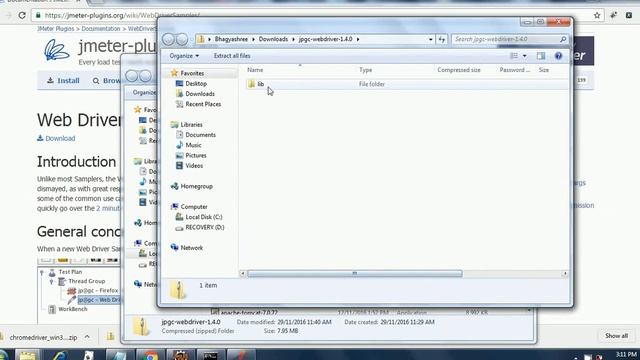The width and height of the screenshot is (640, 360).
Task: Click the browser address bar URL
Action: coord(122,16)
